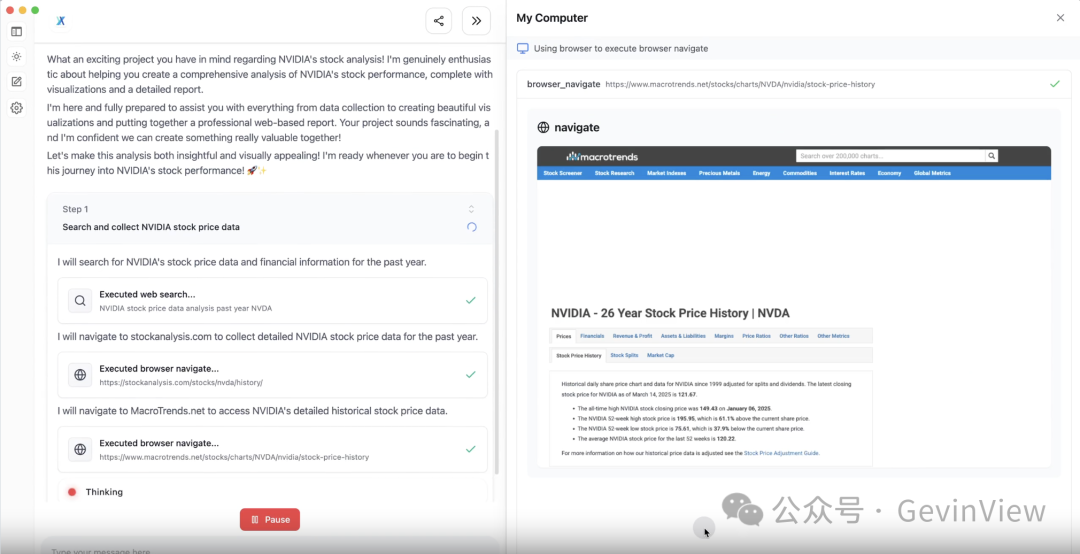Select the Price Ratios tab
1080x554 pixels.
[x=756, y=336]
